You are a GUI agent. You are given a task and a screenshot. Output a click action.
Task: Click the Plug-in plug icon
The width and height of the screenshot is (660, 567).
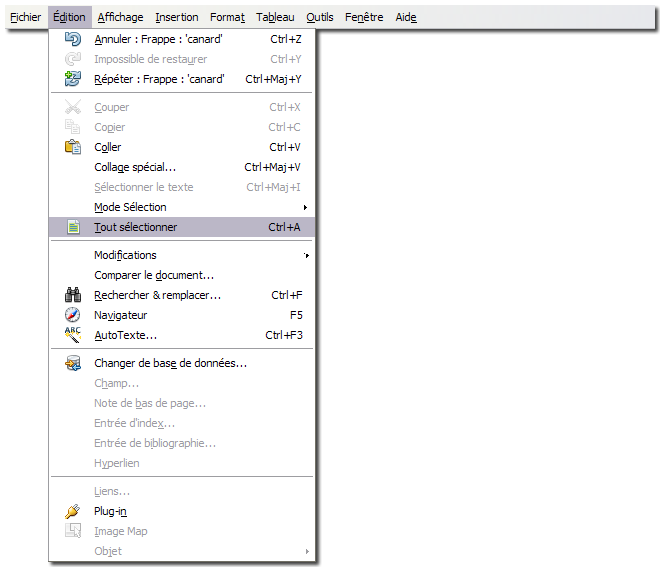(73, 511)
